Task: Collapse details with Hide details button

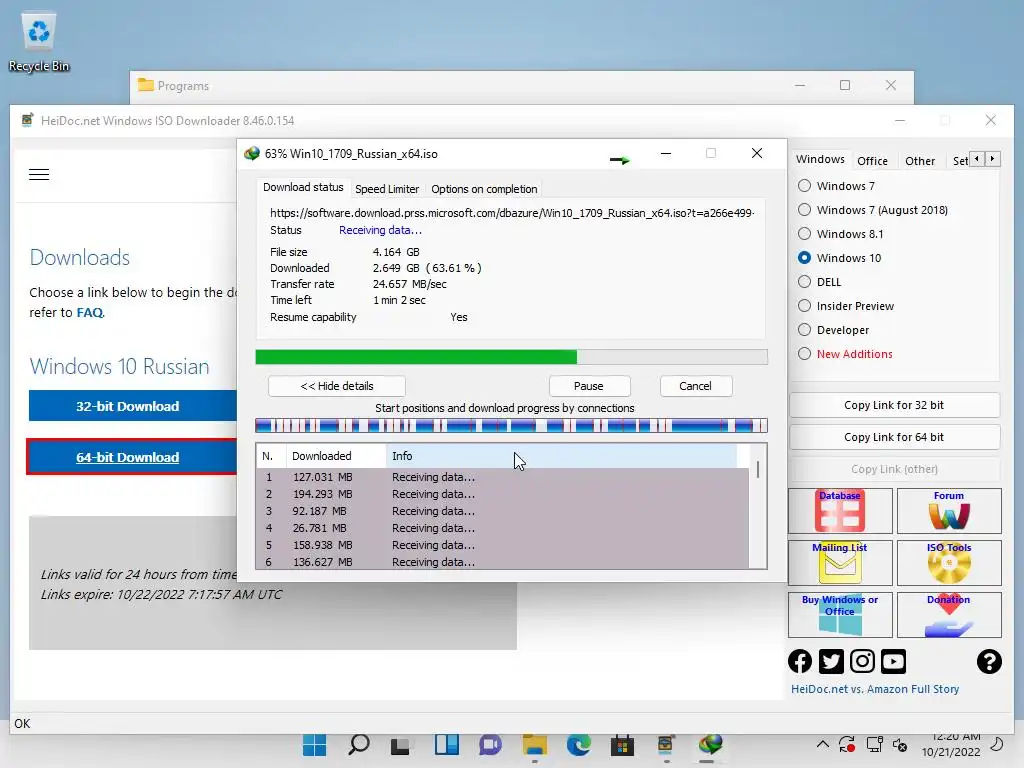Action: [x=337, y=386]
